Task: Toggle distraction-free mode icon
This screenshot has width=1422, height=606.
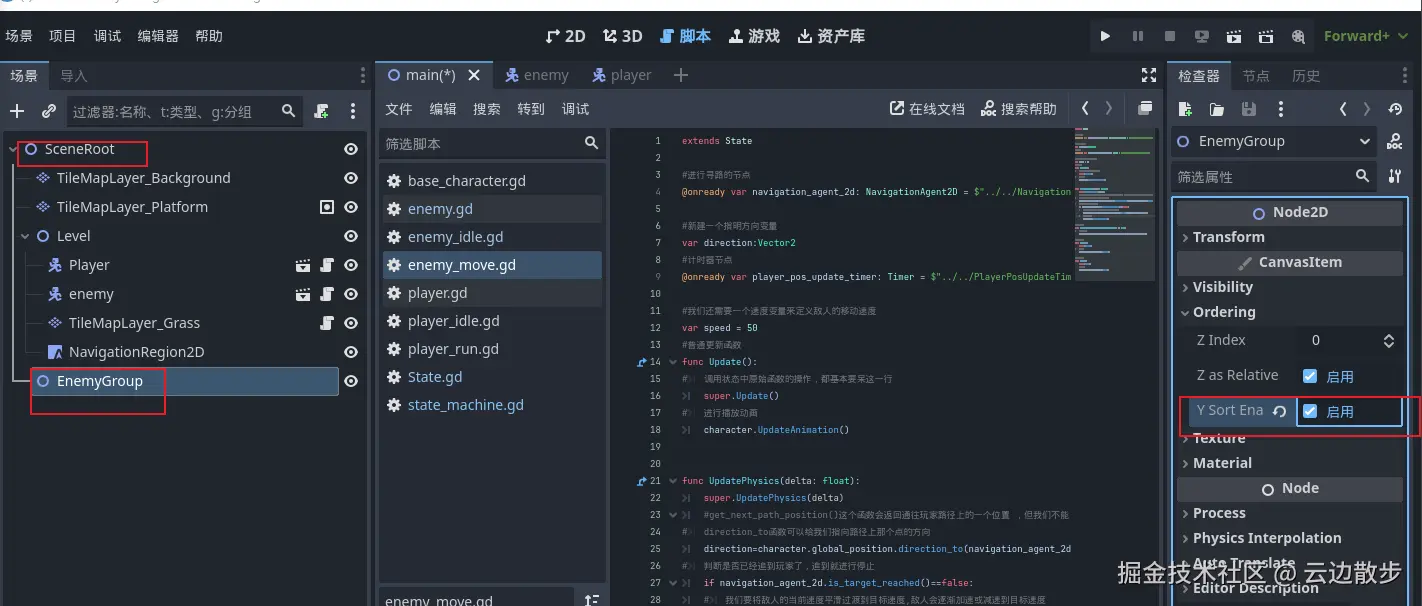Action: click(1149, 75)
